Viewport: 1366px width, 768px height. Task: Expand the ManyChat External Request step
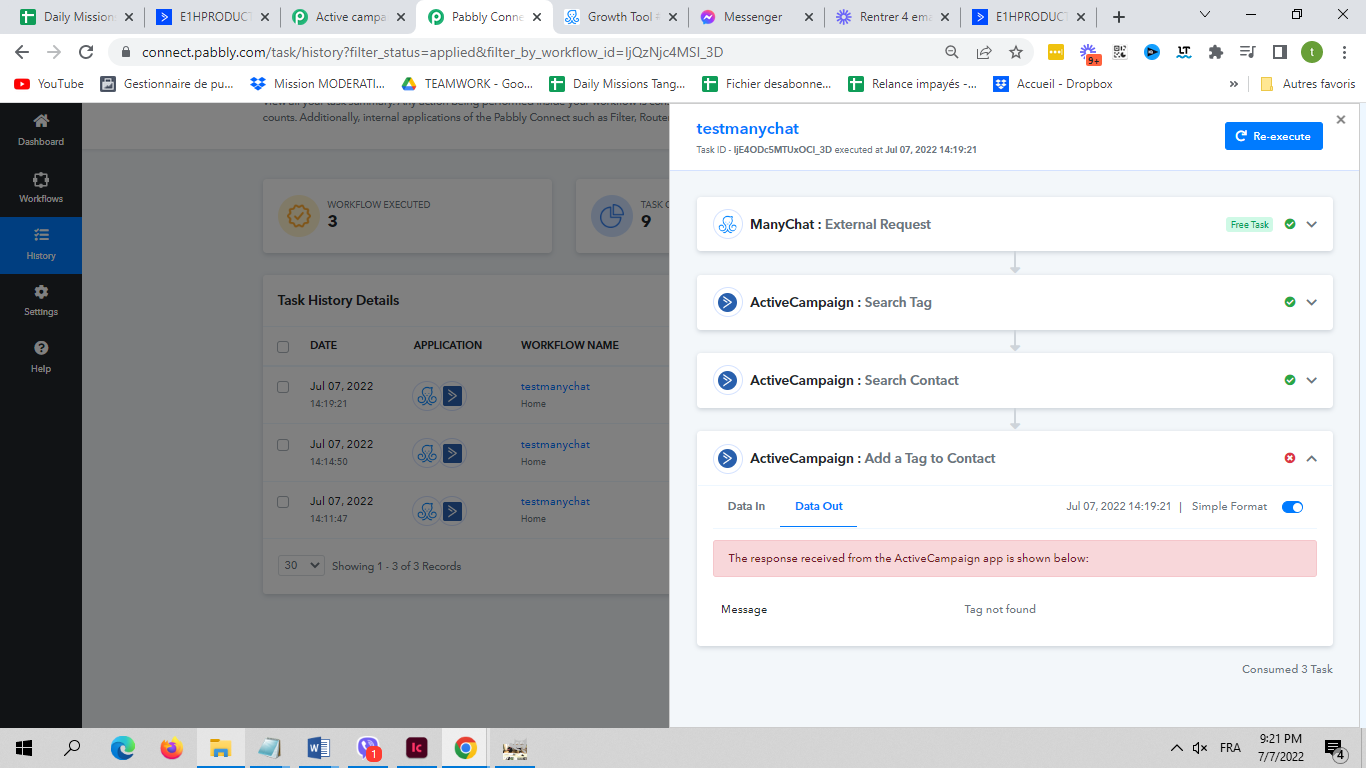[x=1312, y=224]
